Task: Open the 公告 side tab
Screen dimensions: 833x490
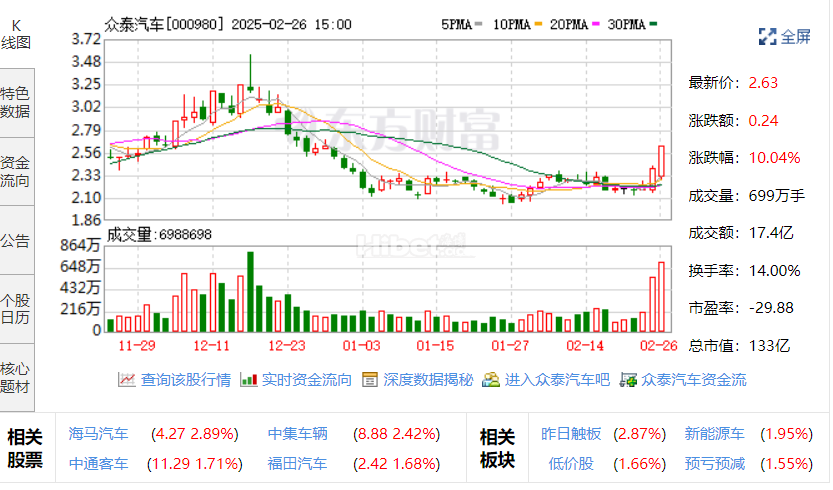Action: click(x=16, y=241)
